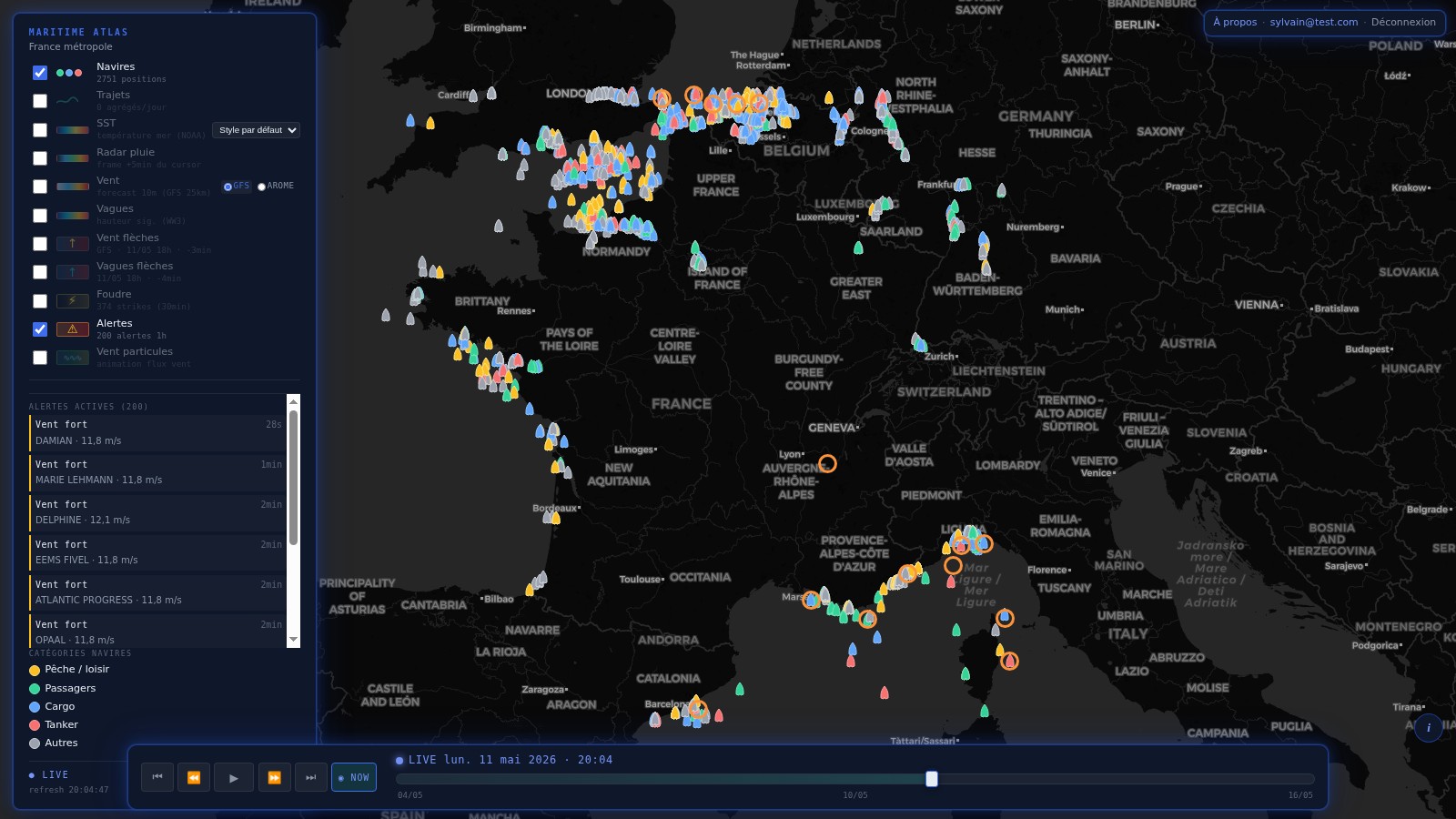Turn on Radar pluie layer checkbox
Viewport: 1456px width, 819px height.
[40, 158]
